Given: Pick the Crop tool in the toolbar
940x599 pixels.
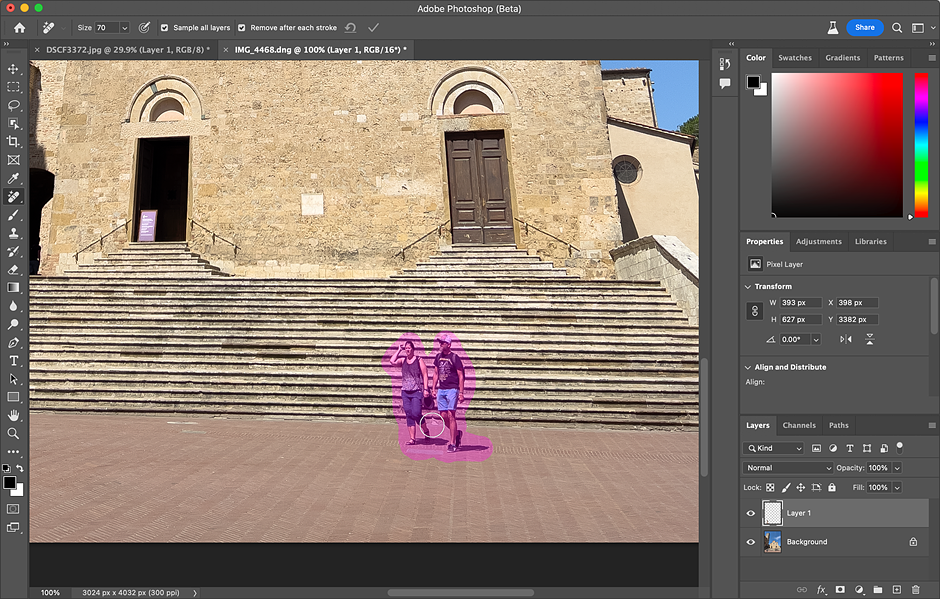Looking at the screenshot, I should (x=14, y=142).
